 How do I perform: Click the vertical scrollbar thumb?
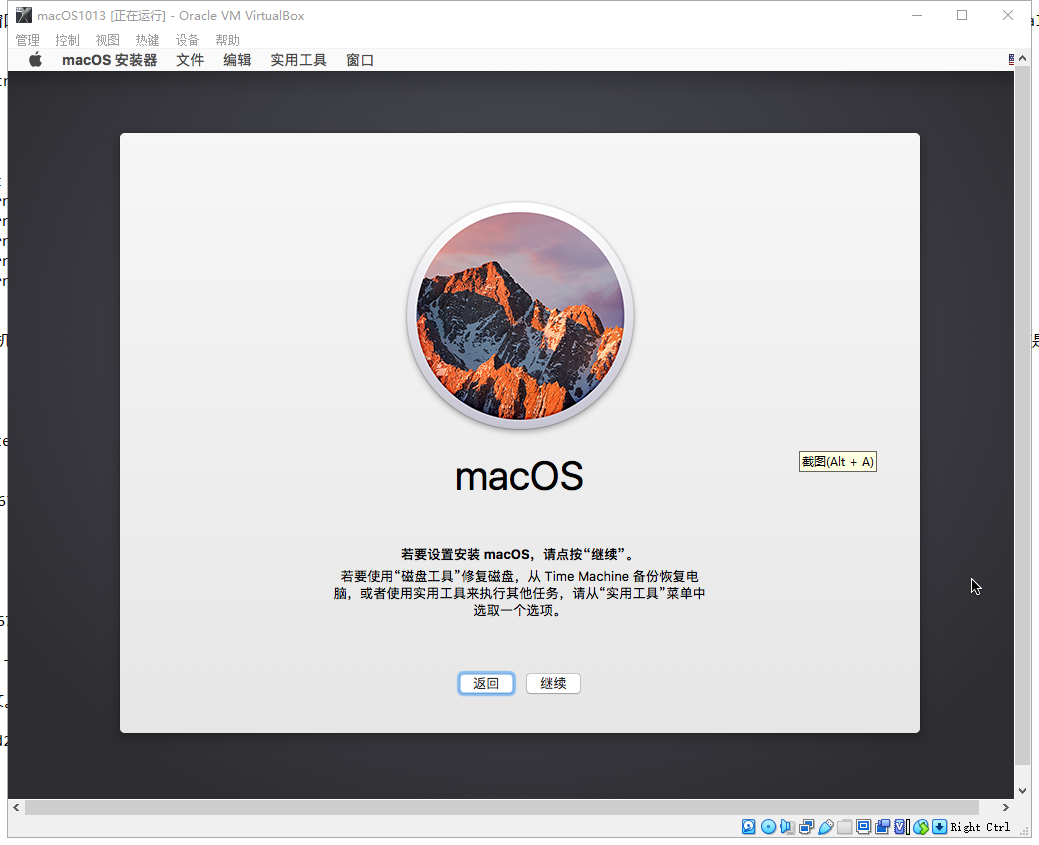(x=1022, y=416)
